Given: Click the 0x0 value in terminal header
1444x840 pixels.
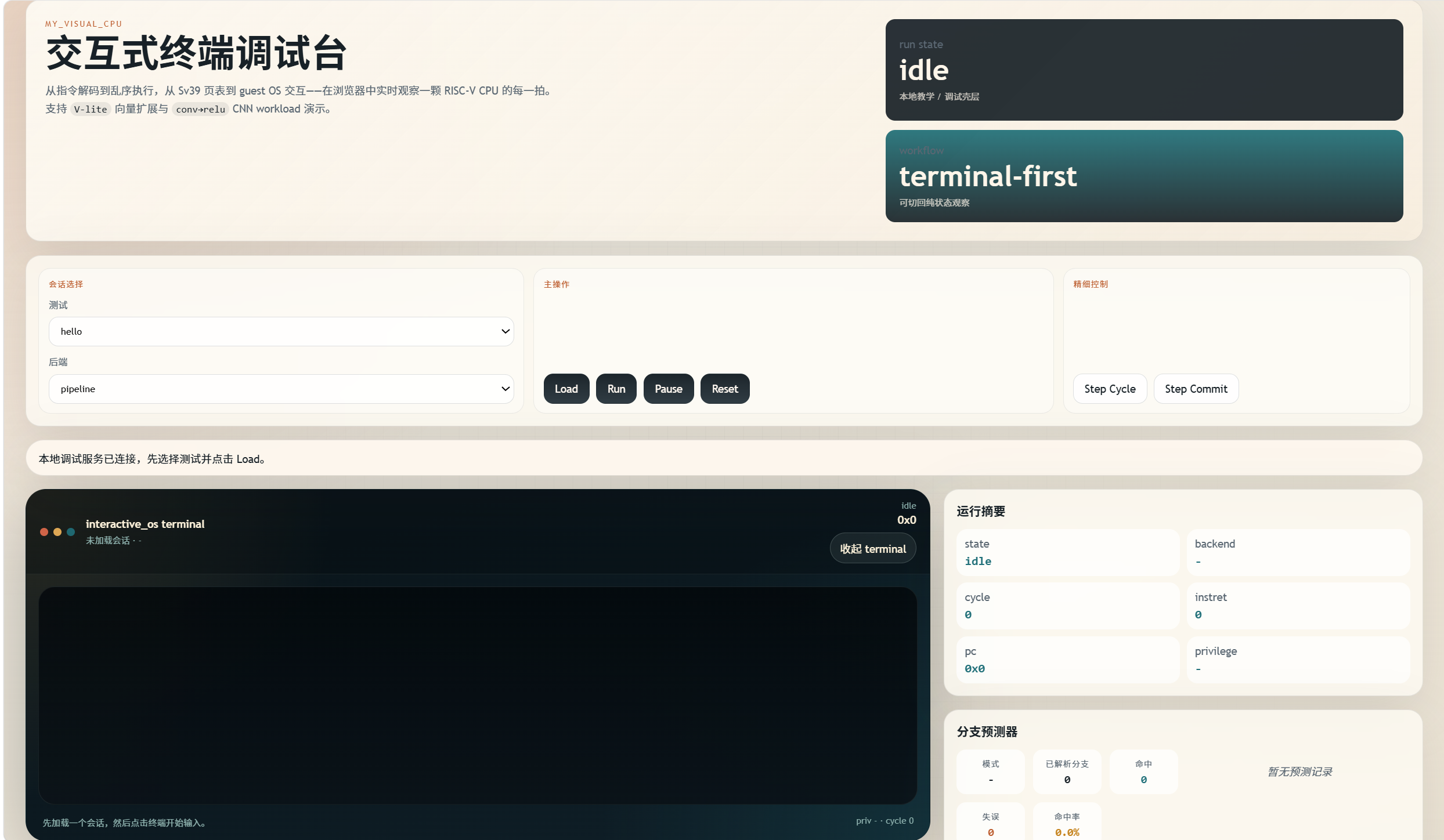Looking at the screenshot, I should click(x=907, y=520).
